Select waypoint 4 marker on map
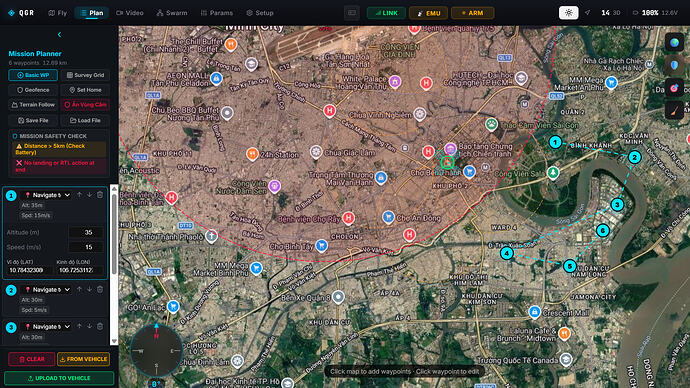690x388 pixels. point(506,253)
